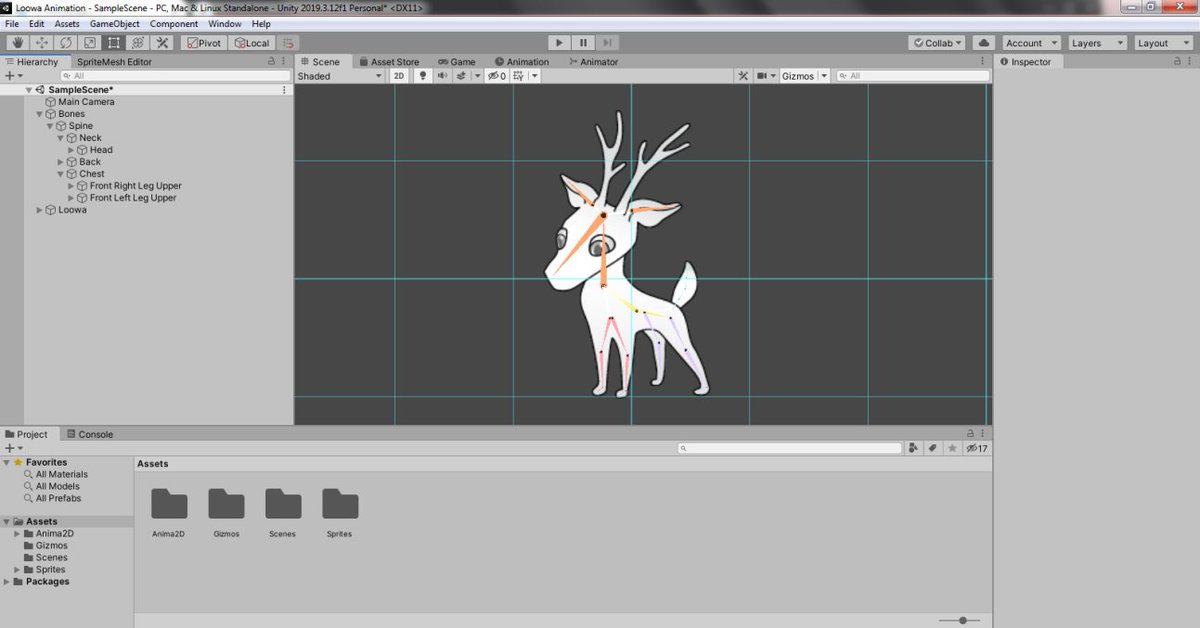Open the File menu

12,23
